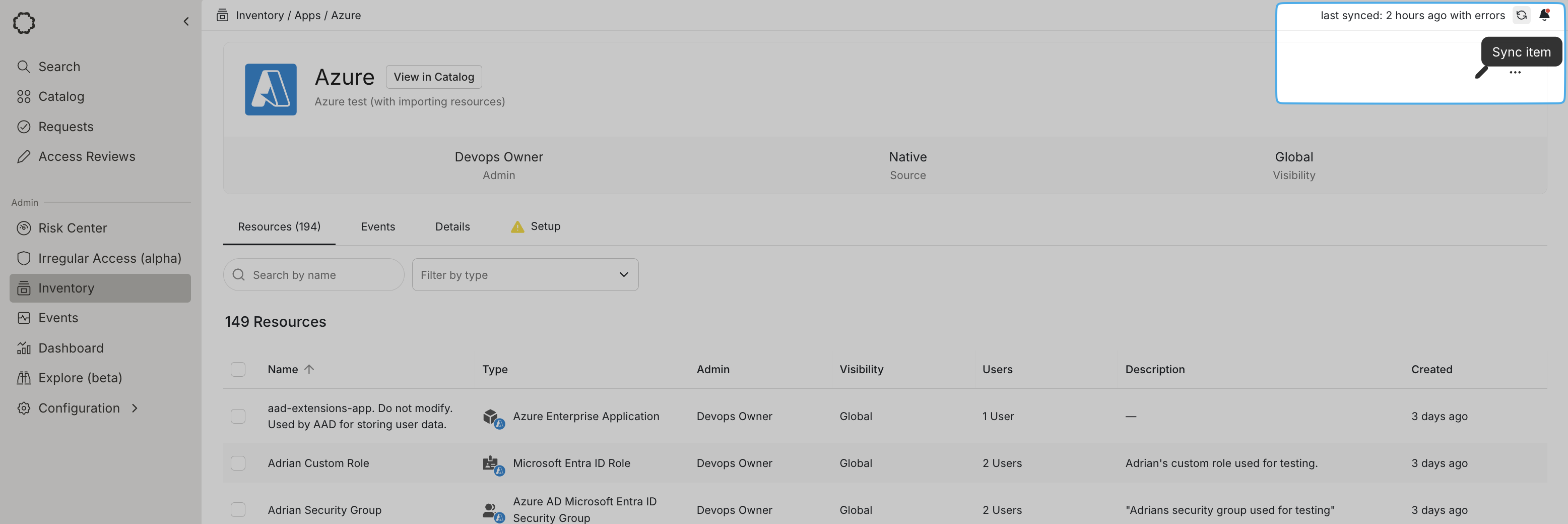Click the Dashboard chart icon
This screenshot has height=524, width=1568.
pos(24,348)
